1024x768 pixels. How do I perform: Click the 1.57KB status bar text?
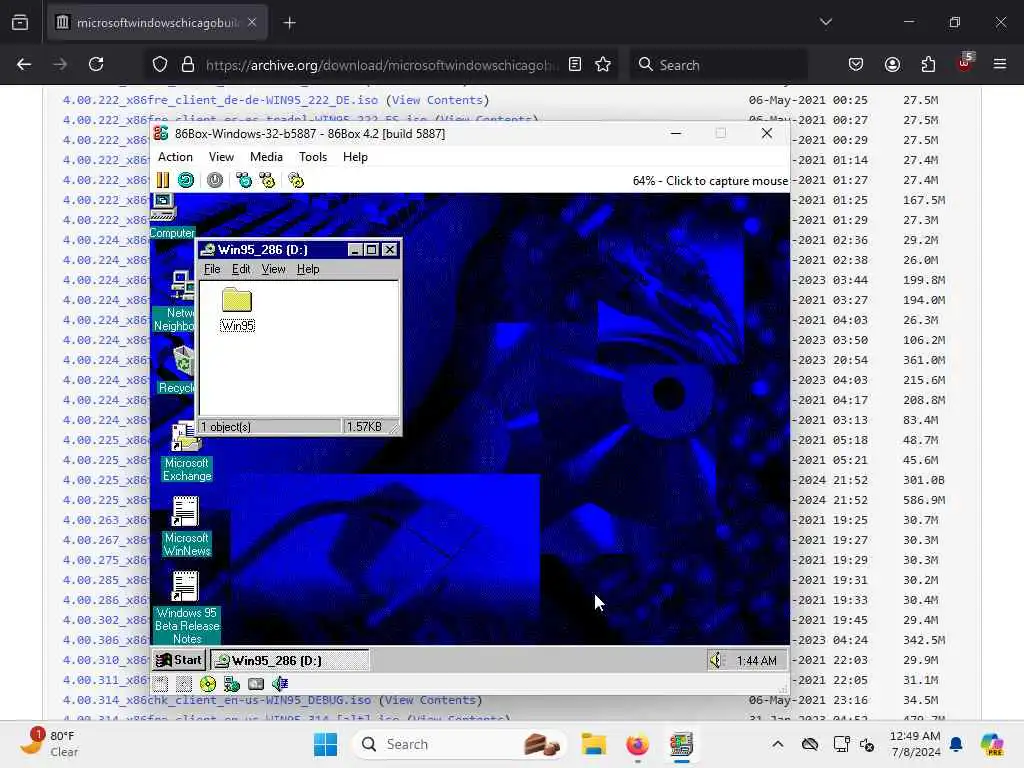click(364, 426)
